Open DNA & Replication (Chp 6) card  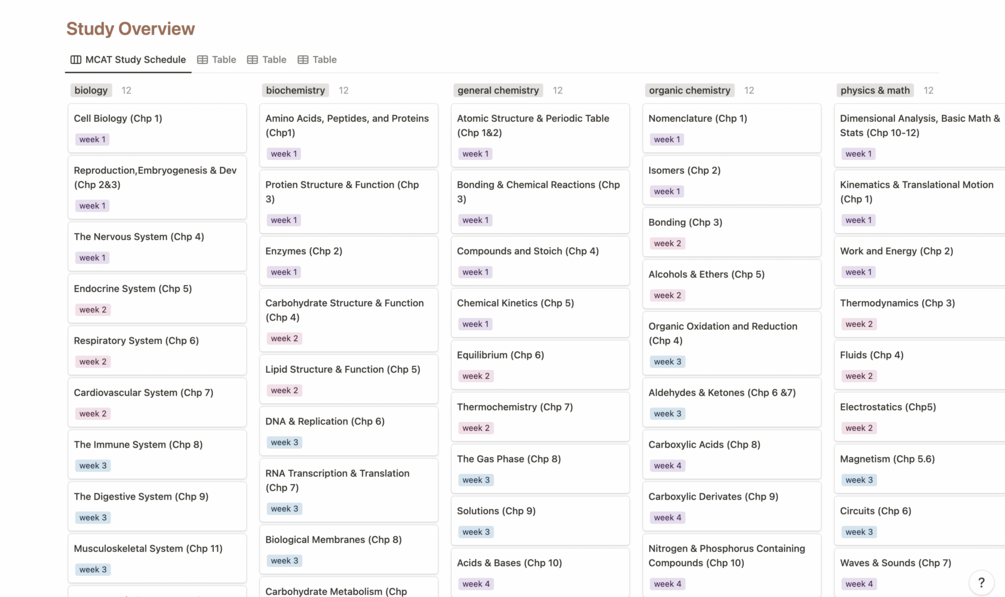[x=349, y=432]
